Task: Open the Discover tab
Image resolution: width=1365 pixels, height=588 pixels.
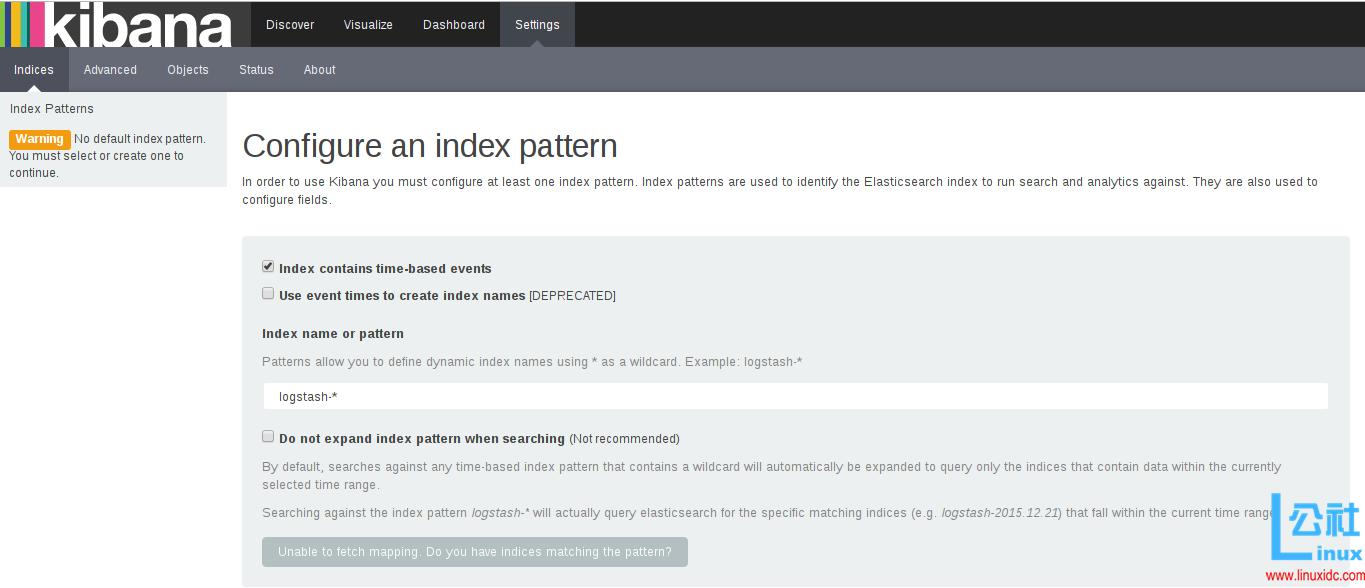Action: pyautogui.click(x=290, y=25)
